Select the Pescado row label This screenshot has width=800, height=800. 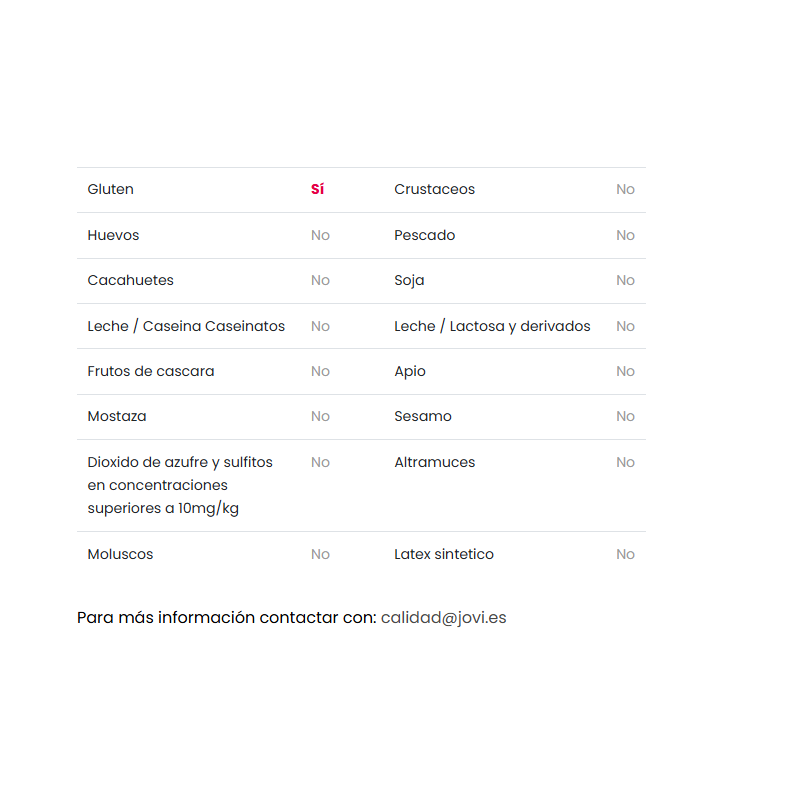coord(424,235)
